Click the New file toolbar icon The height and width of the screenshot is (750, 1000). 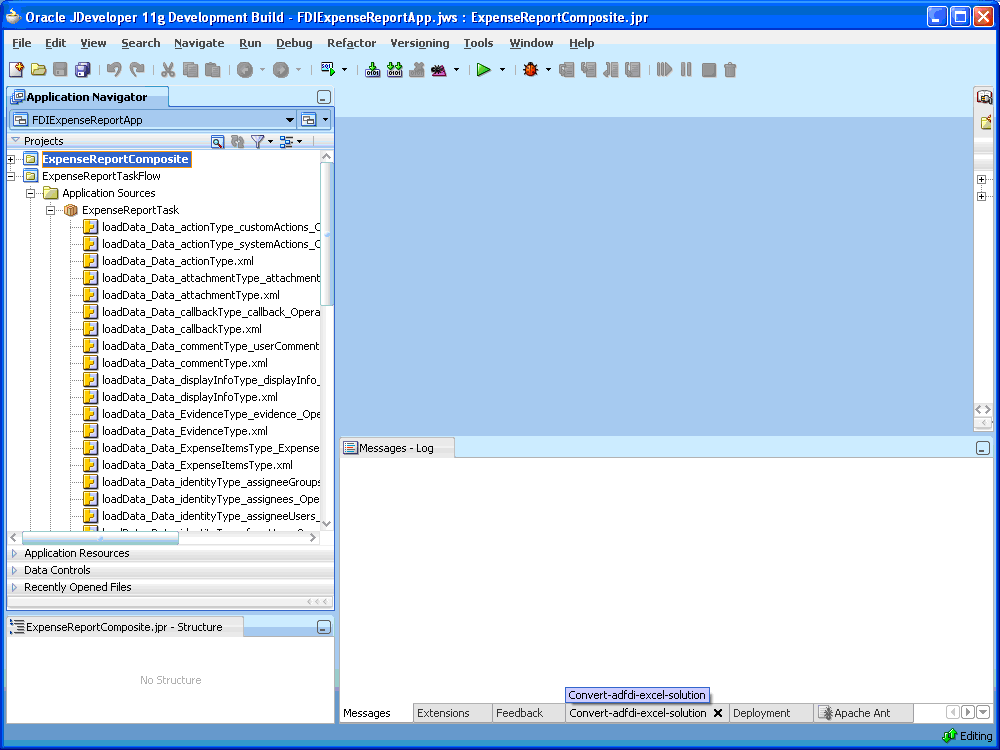tap(17, 70)
